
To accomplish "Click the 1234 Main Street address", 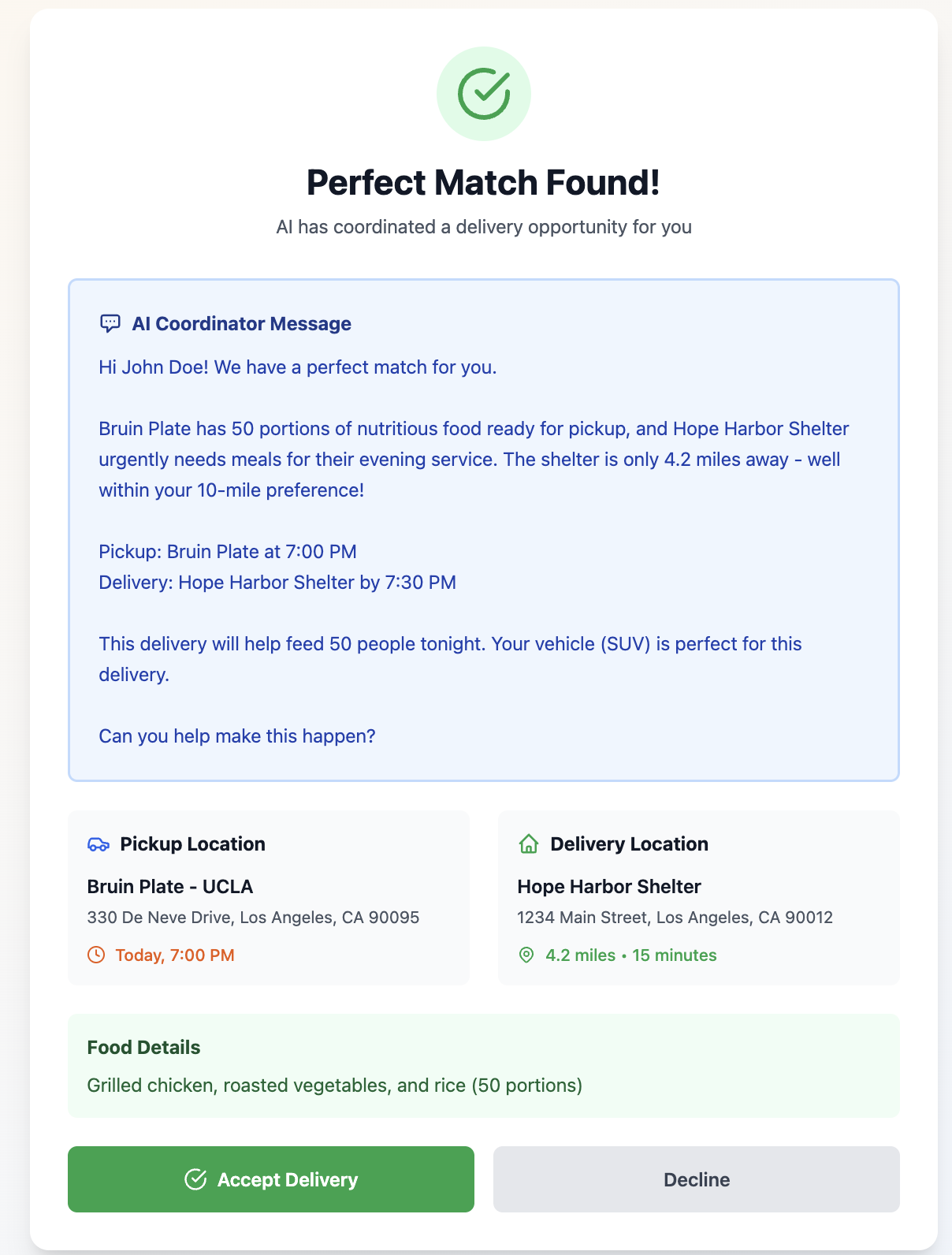I will 675,918.
